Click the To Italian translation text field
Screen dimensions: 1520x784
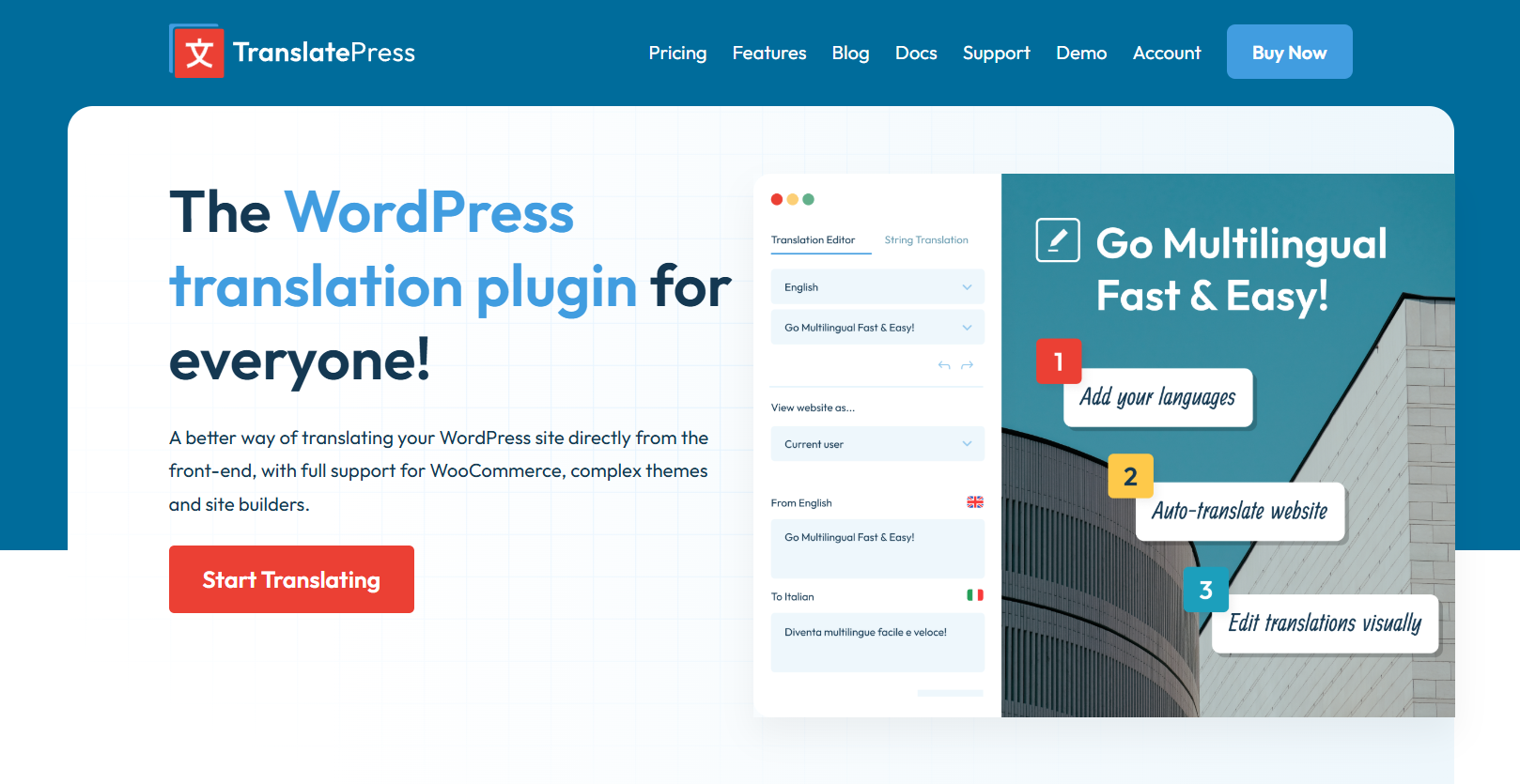click(877, 642)
